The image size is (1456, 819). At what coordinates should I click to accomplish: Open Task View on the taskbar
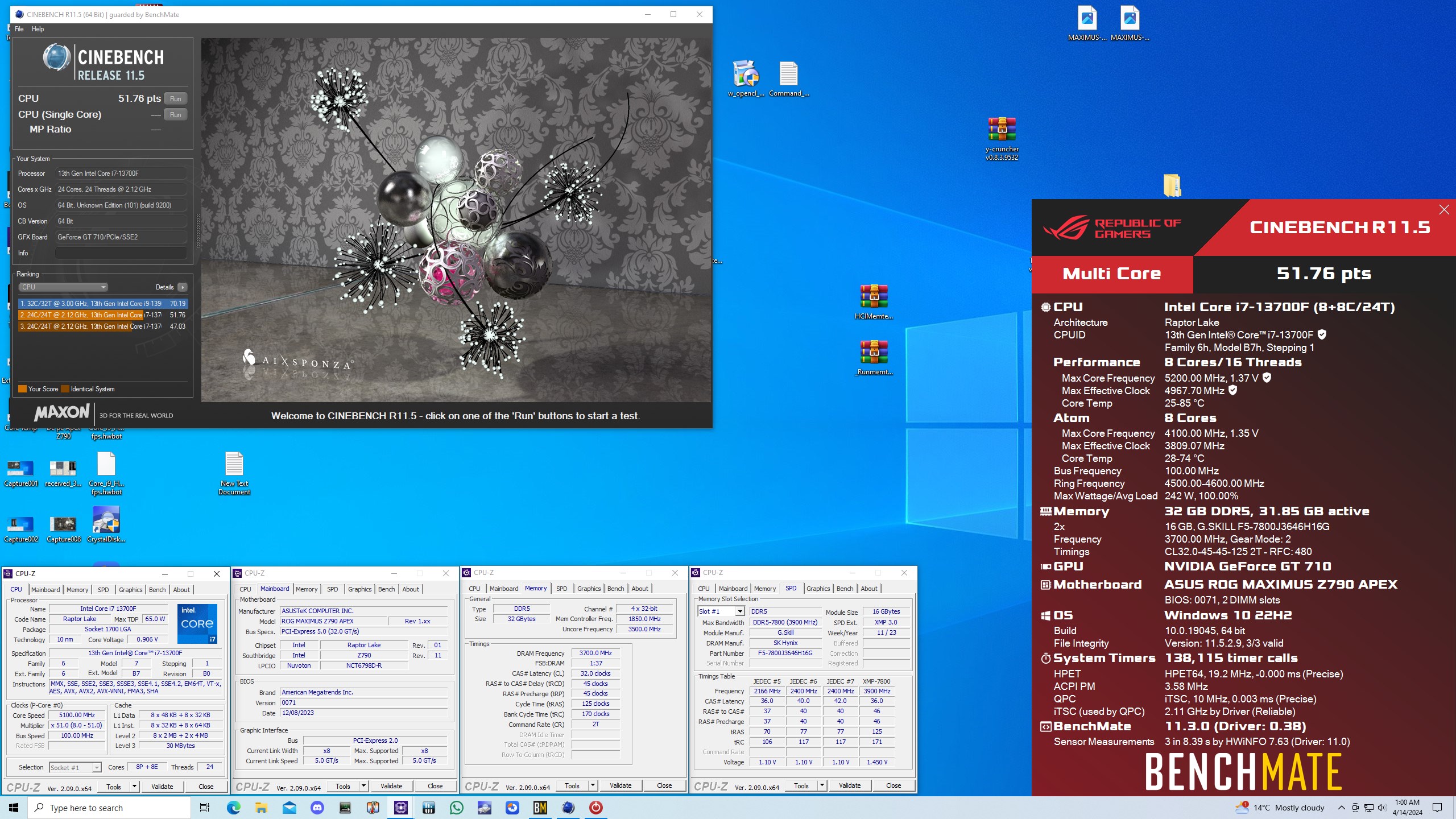tap(205, 808)
